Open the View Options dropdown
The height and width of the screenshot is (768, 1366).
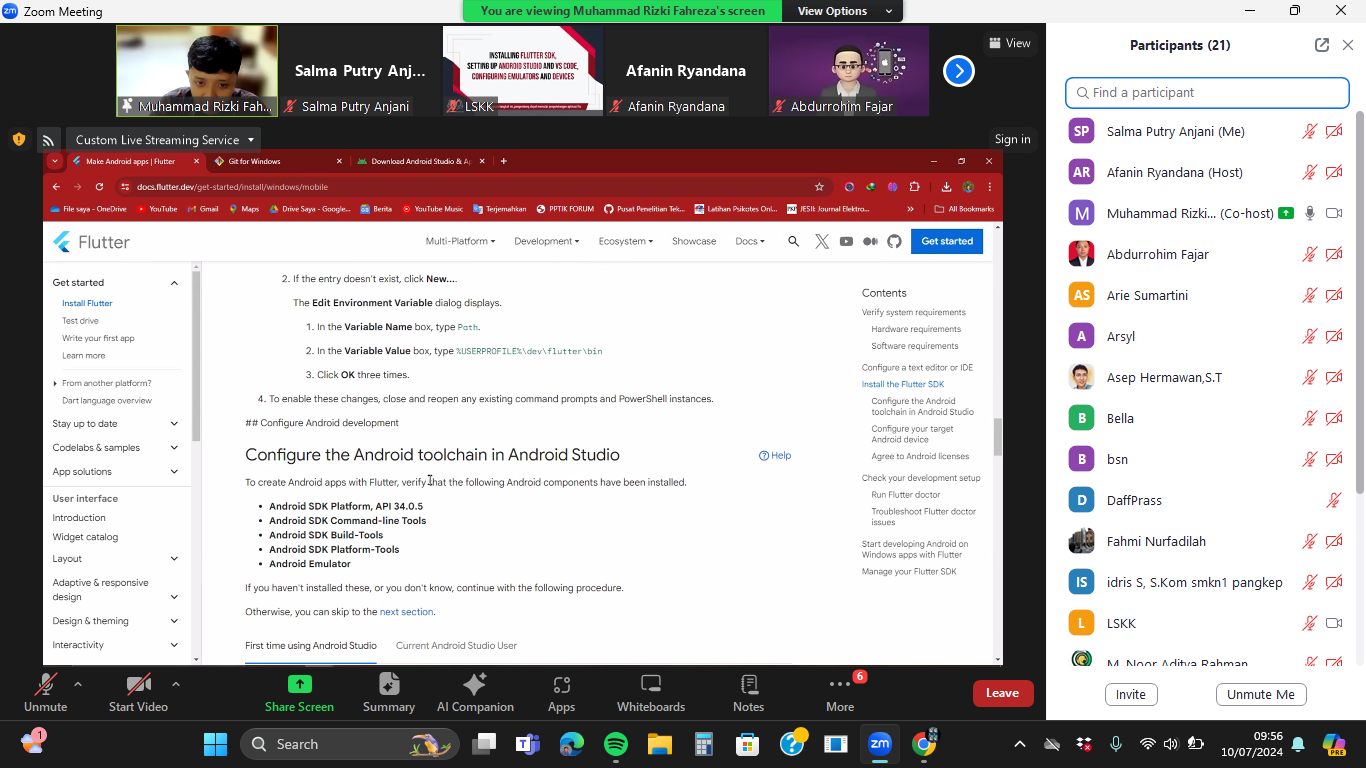point(845,11)
